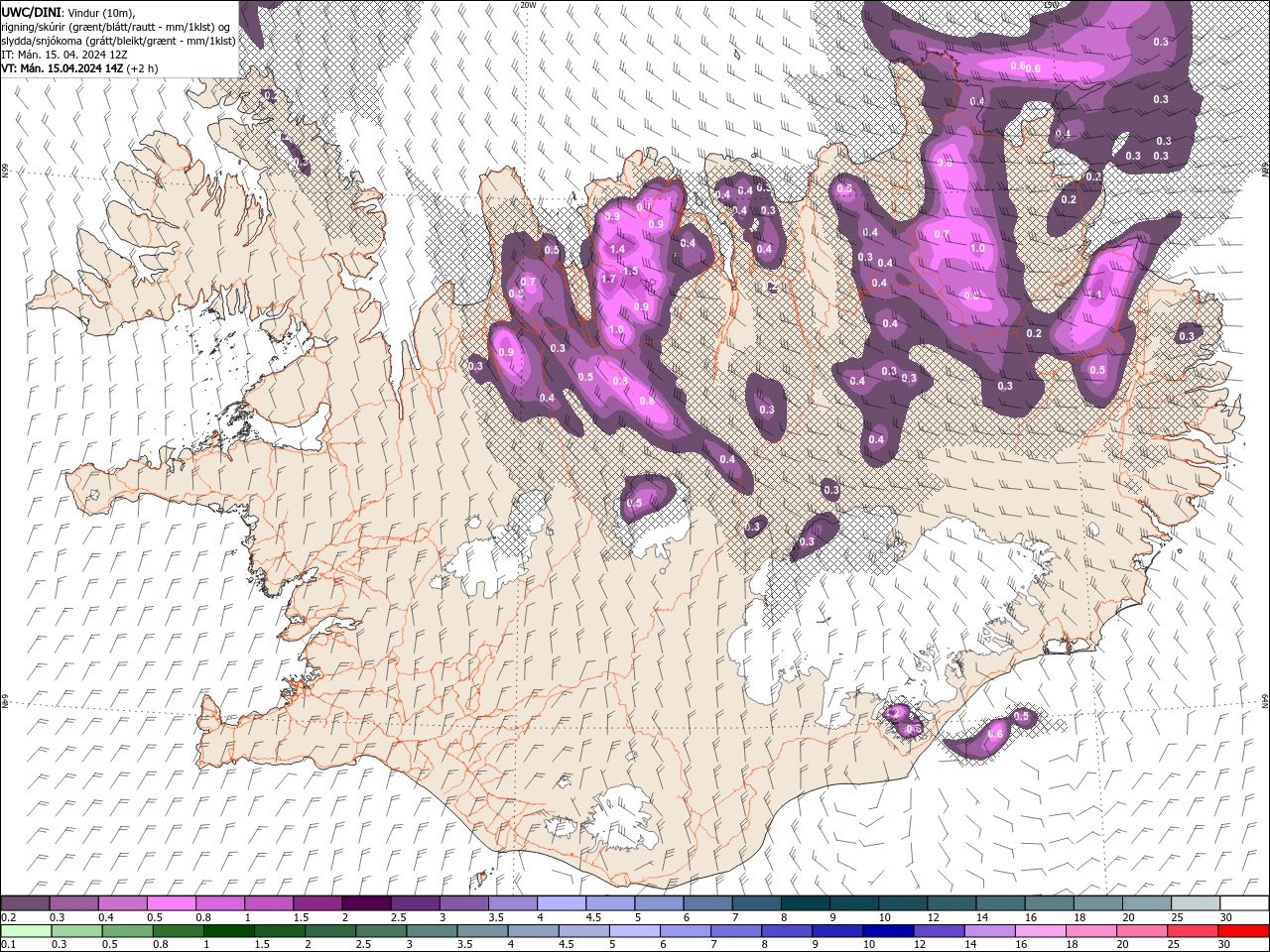Select the darkest purple snow swatch at 2
Viewport: 1270px width, 952px height.
(x=365, y=903)
